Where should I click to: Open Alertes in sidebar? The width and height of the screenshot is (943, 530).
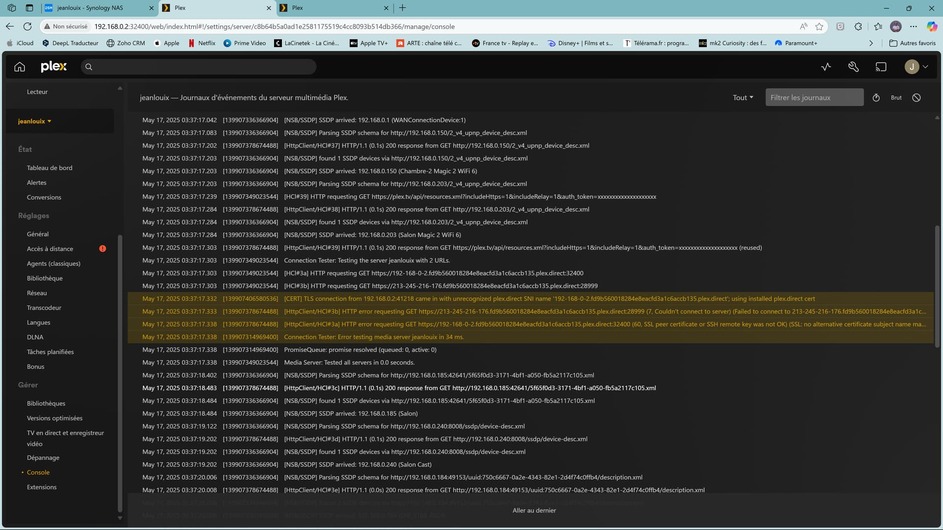point(36,182)
